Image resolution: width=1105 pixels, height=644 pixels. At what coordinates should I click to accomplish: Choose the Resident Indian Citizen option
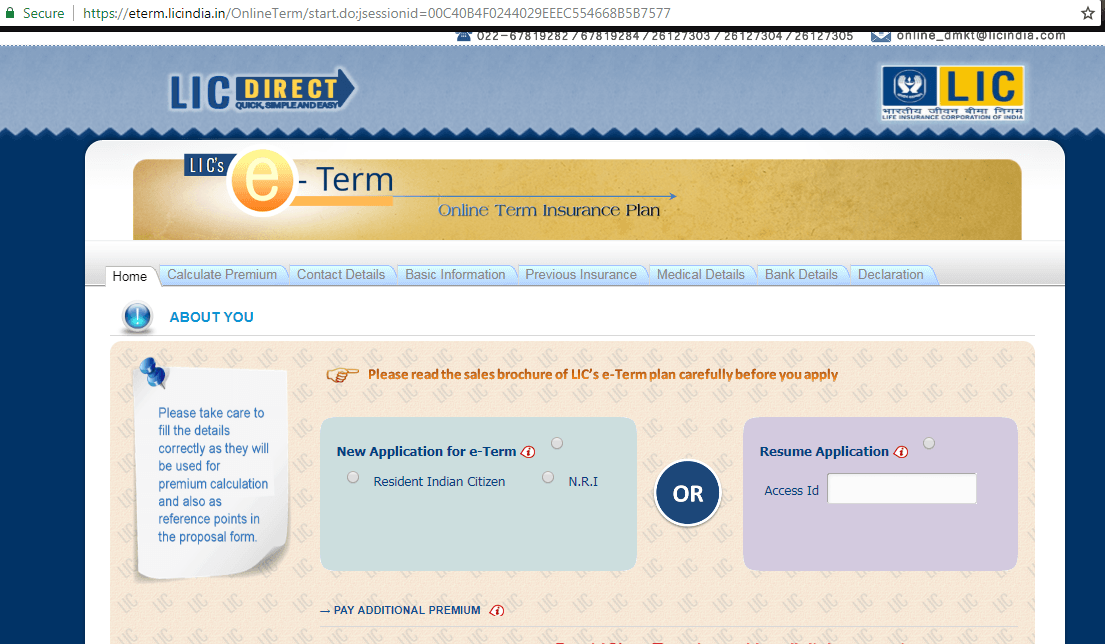point(353,478)
